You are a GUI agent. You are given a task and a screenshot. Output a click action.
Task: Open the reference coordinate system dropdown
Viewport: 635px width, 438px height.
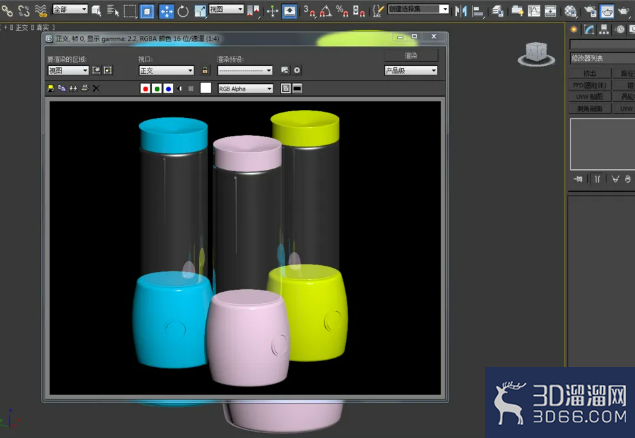tap(226, 9)
